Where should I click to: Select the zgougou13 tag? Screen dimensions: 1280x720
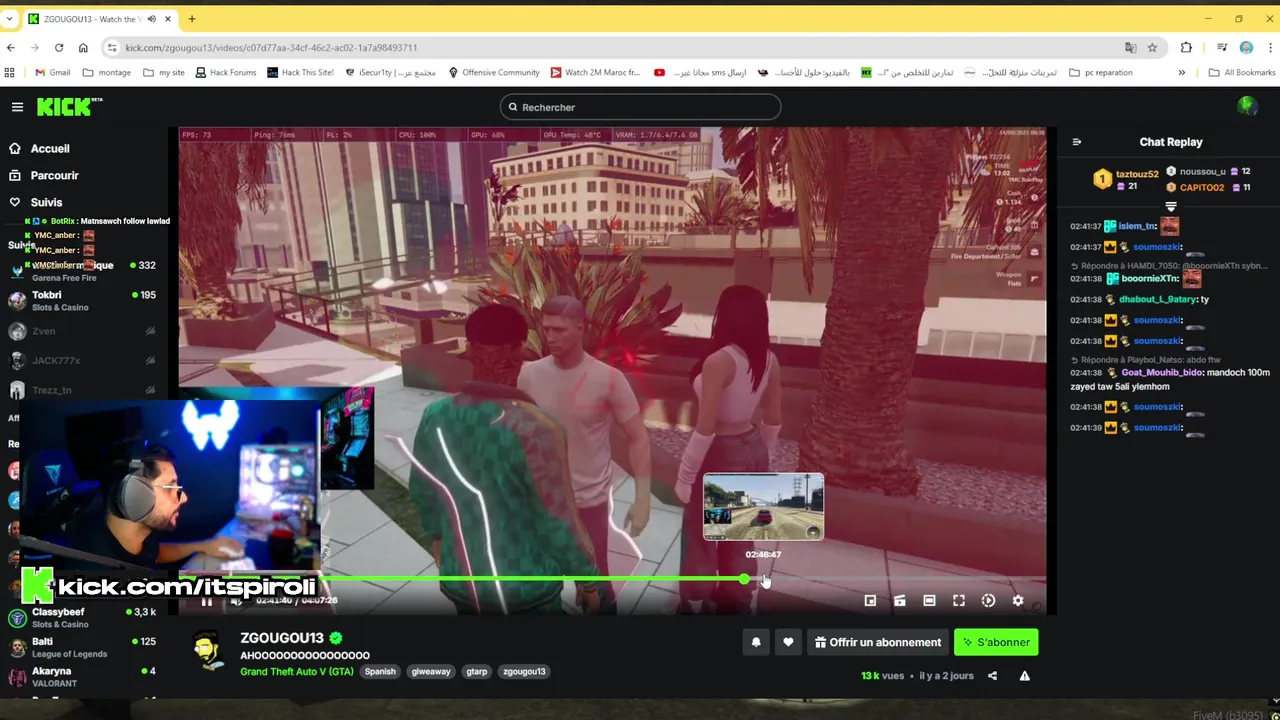pyautogui.click(x=524, y=671)
